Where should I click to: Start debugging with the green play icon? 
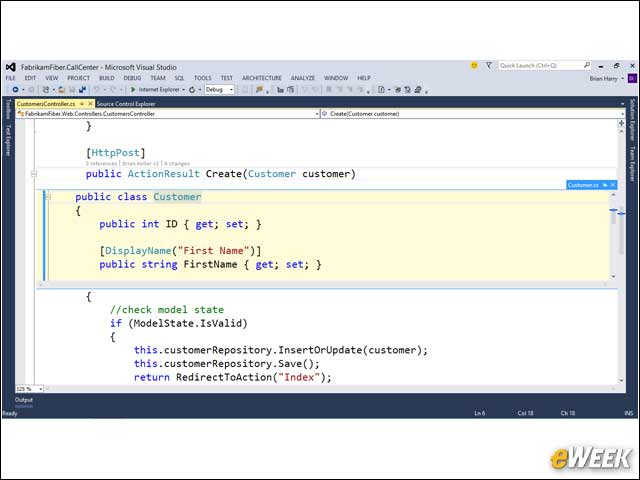click(x=133, y=89)
